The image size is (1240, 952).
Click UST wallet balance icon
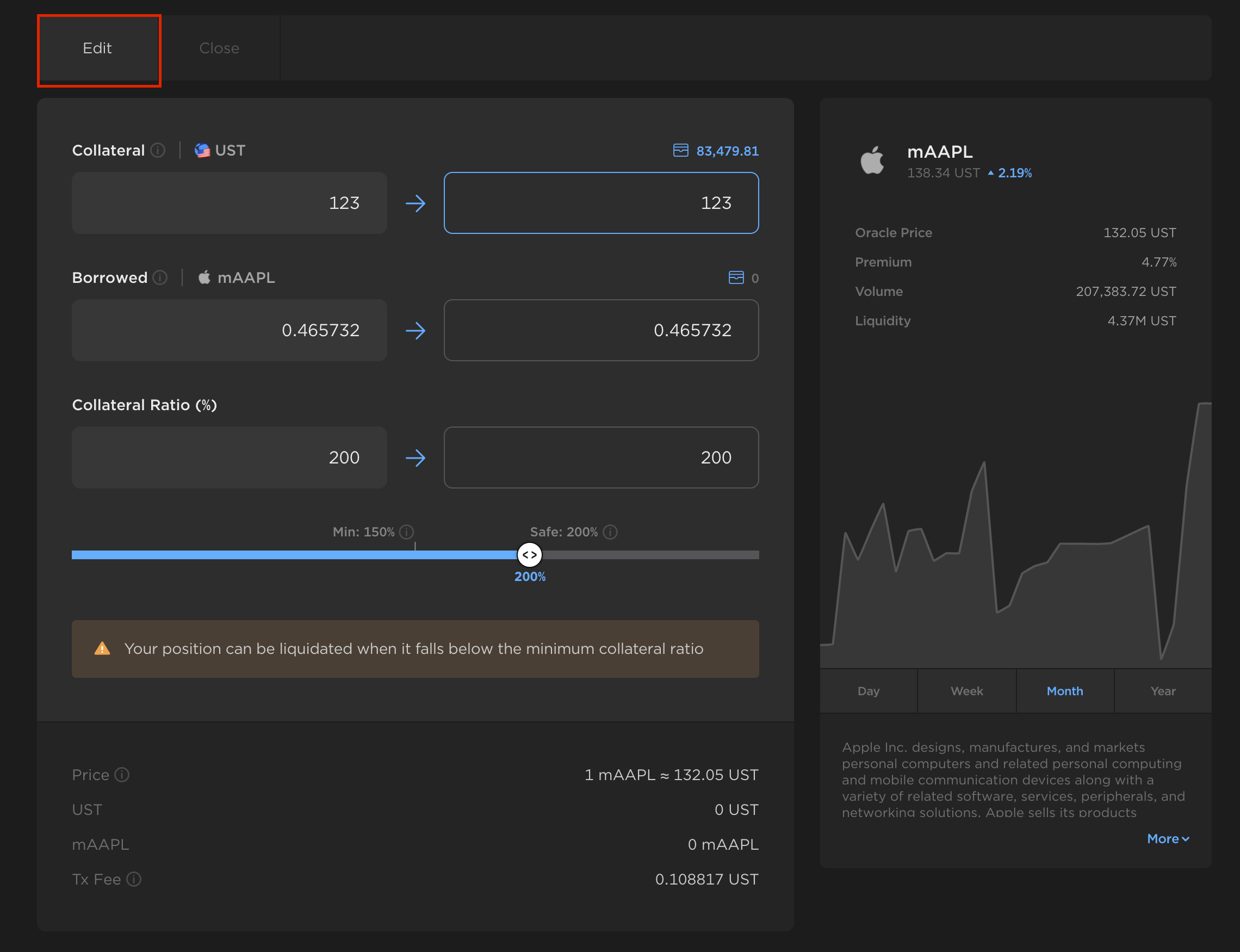coord(680,150)
